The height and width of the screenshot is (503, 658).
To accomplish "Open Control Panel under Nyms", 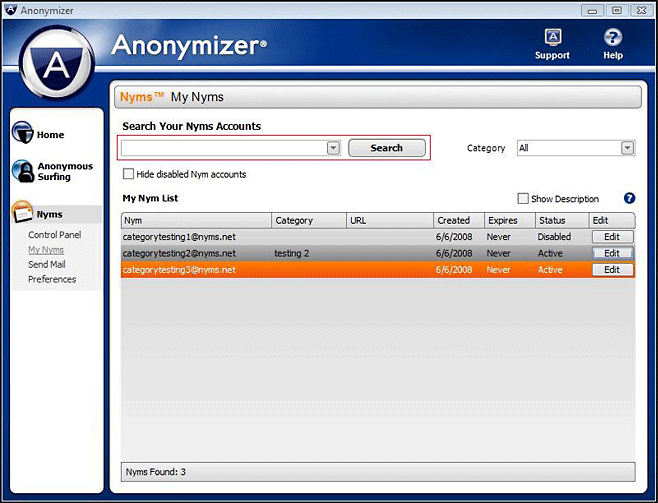I will (54, 234).
